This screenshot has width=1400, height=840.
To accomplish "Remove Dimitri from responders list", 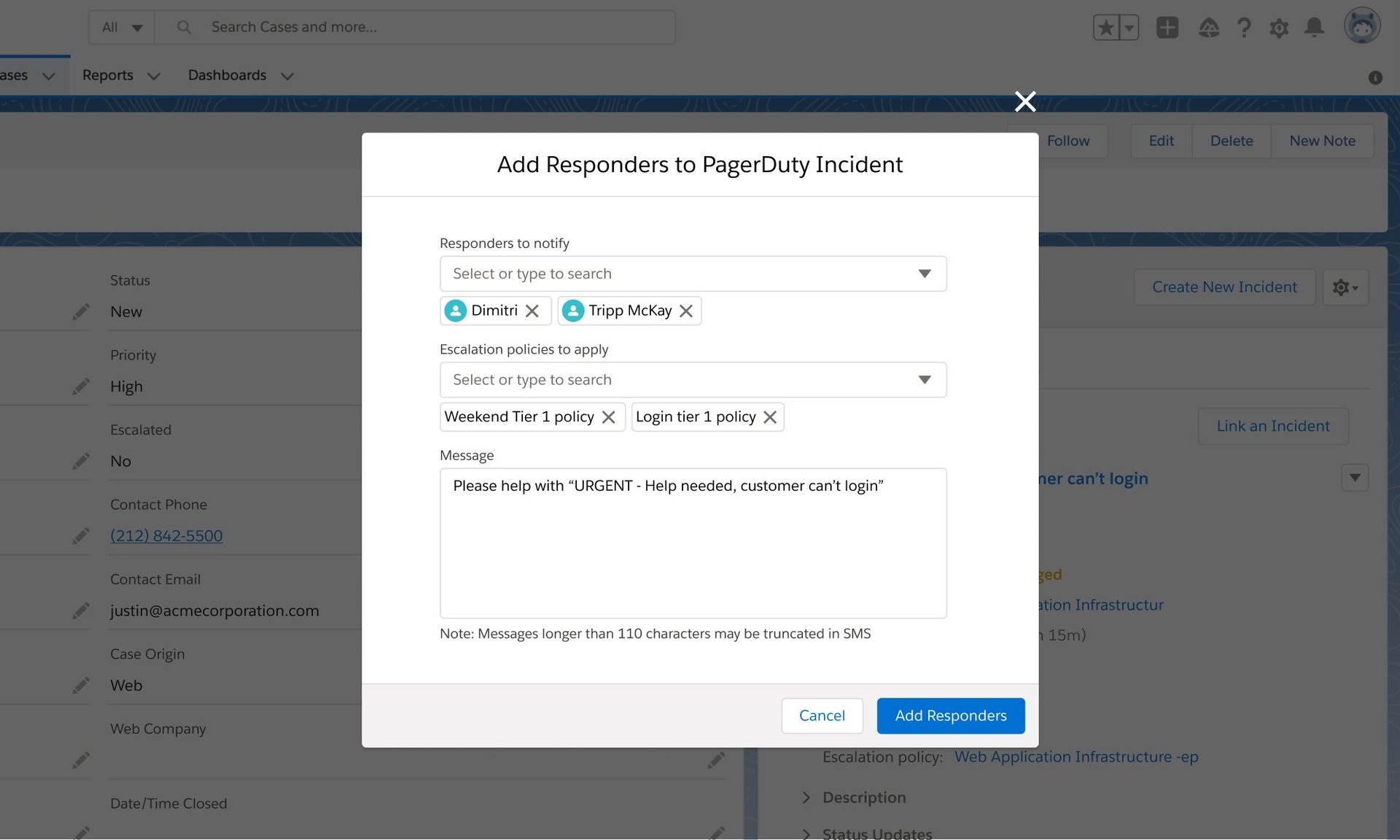I will pyautogui.click(x=532, y=311).
